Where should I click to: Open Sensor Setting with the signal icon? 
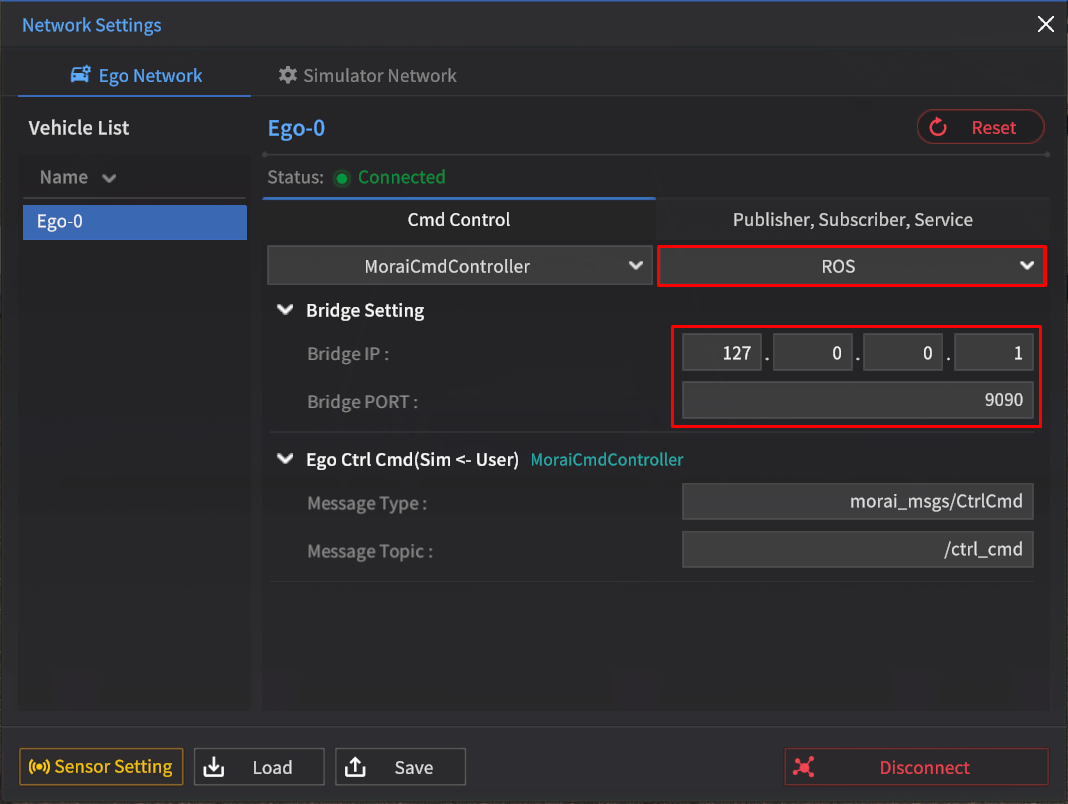101,767
